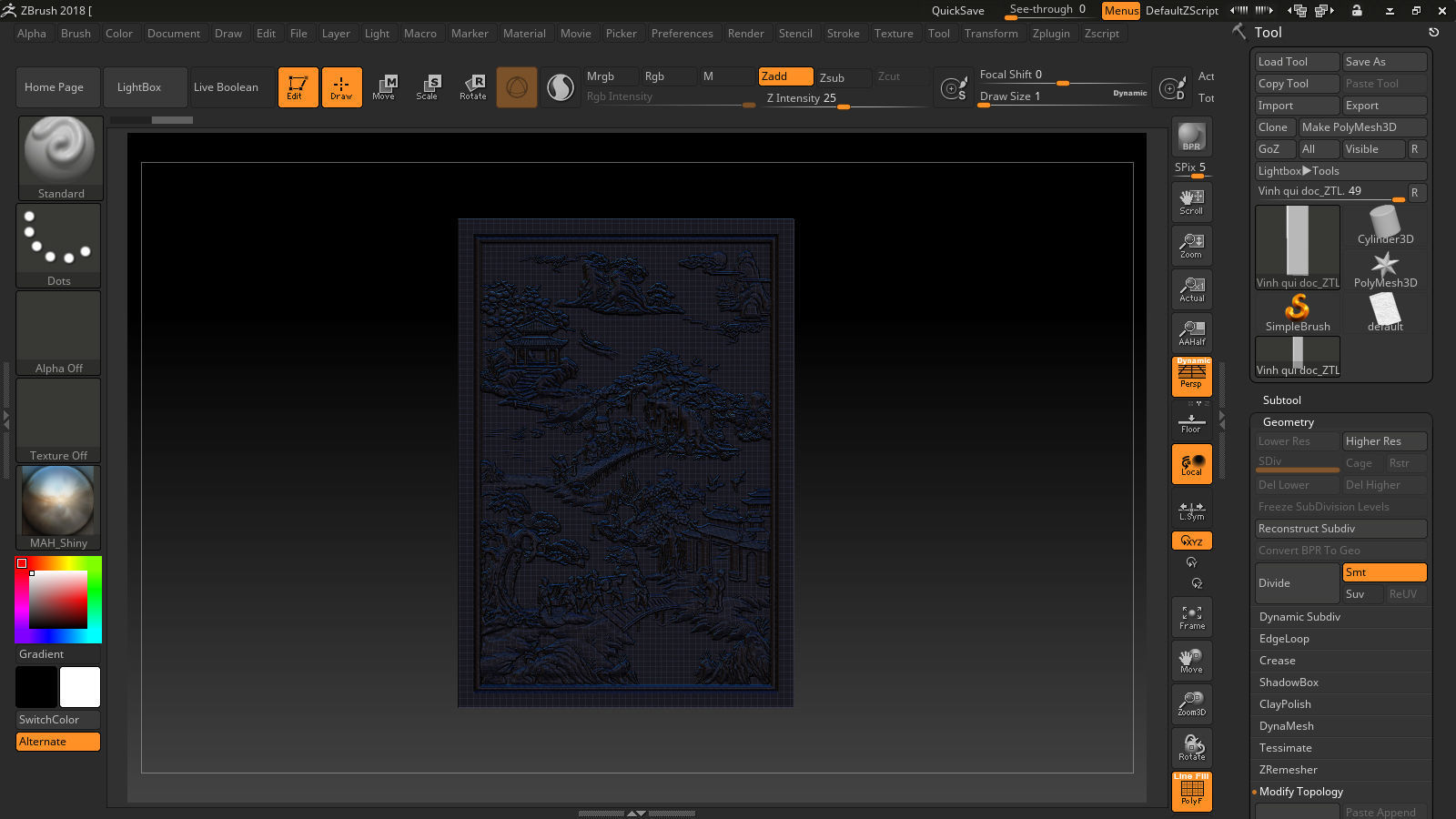Open the Standard brush thumbnail

[60, 157]
